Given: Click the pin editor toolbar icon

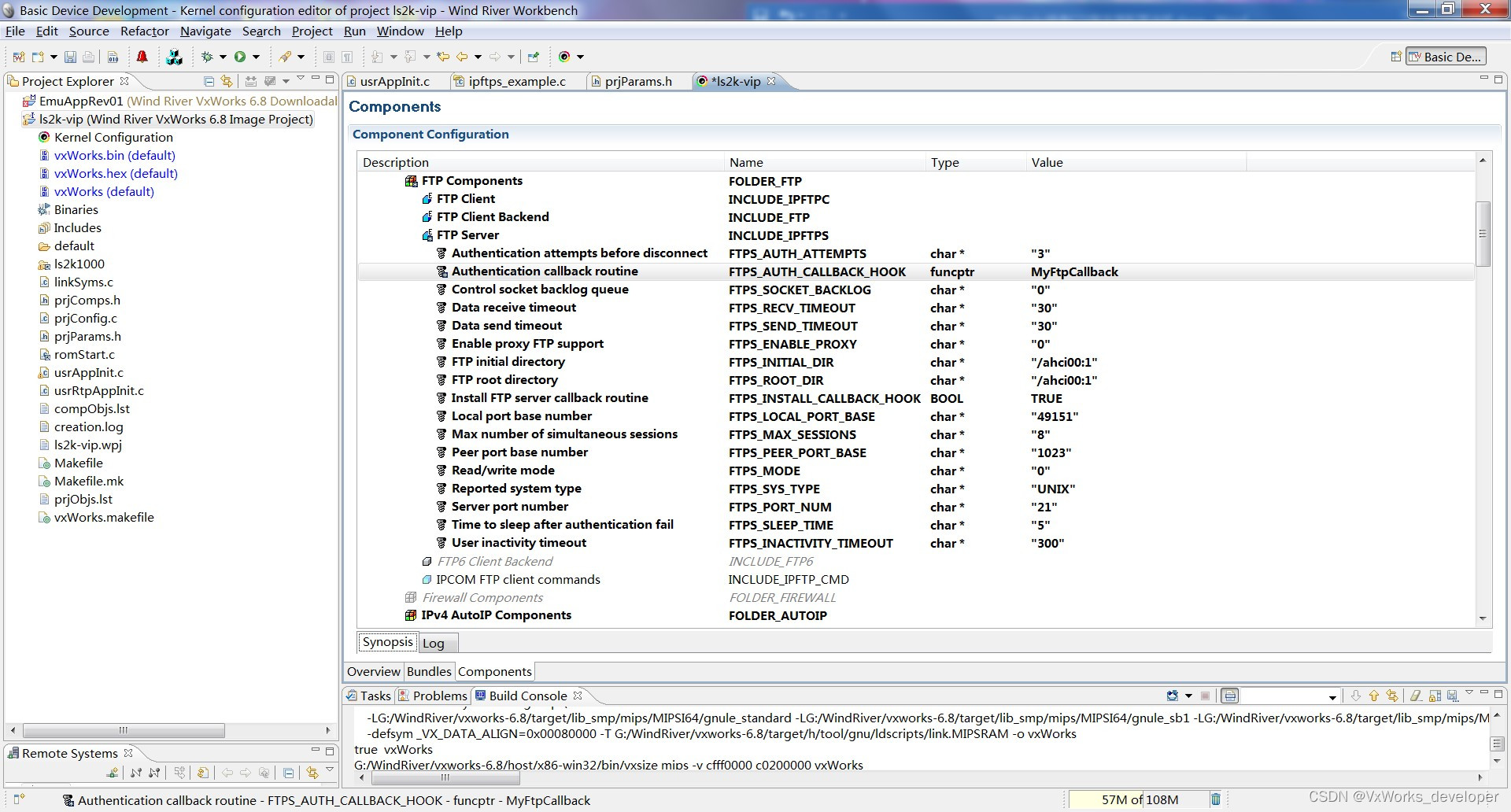Looking at the screenshot, I should 534,57.
